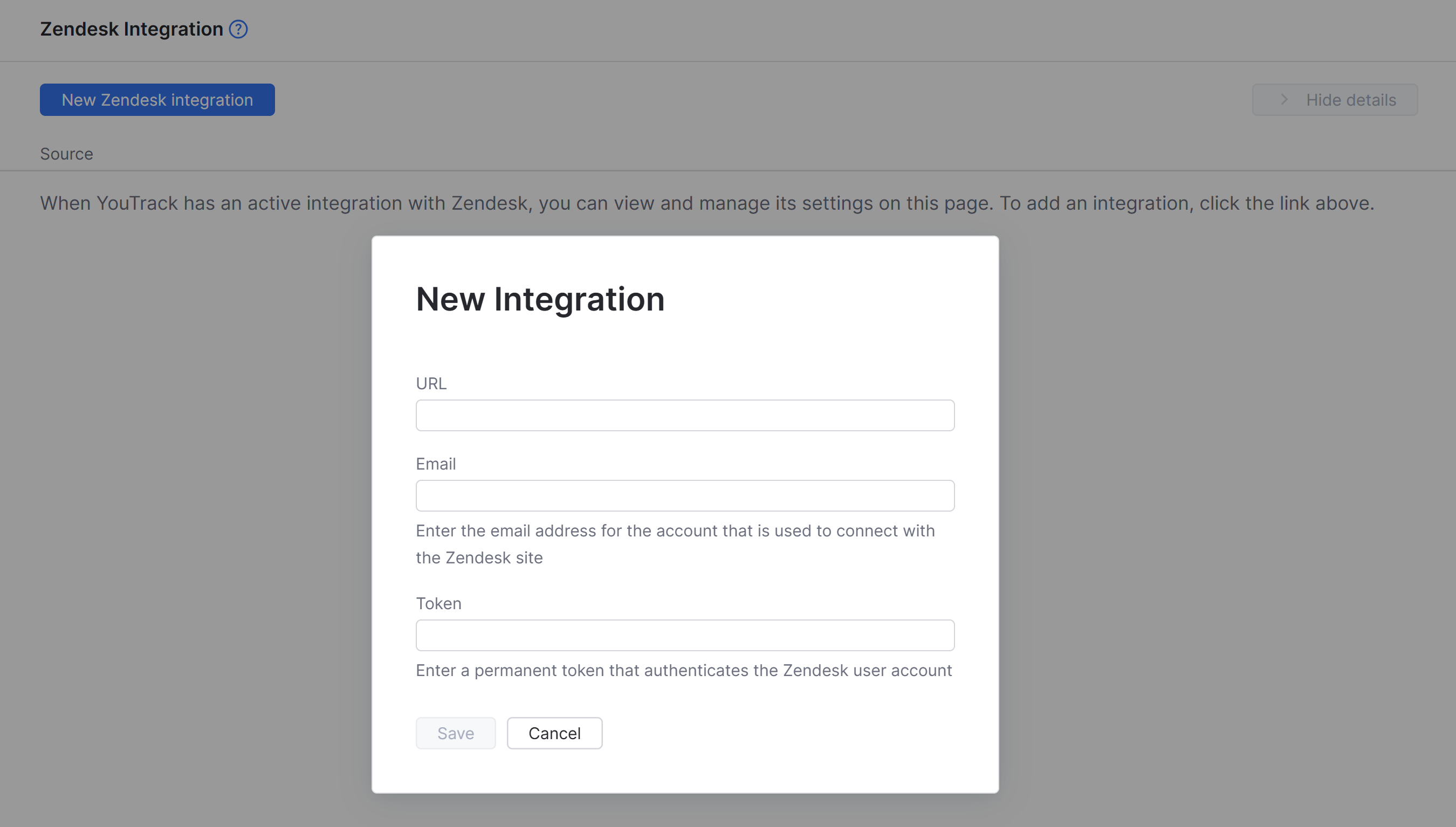Viewport: 1456px width, 827px height.
Task: Click the Source column header
Action: click(66, 153)
